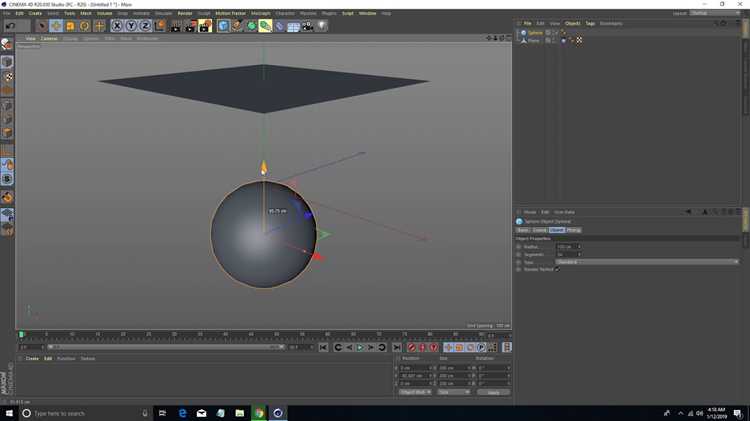
Task: Click the Attributes back arrow icon
Action: pyautogui.click(x=688, y=211)
